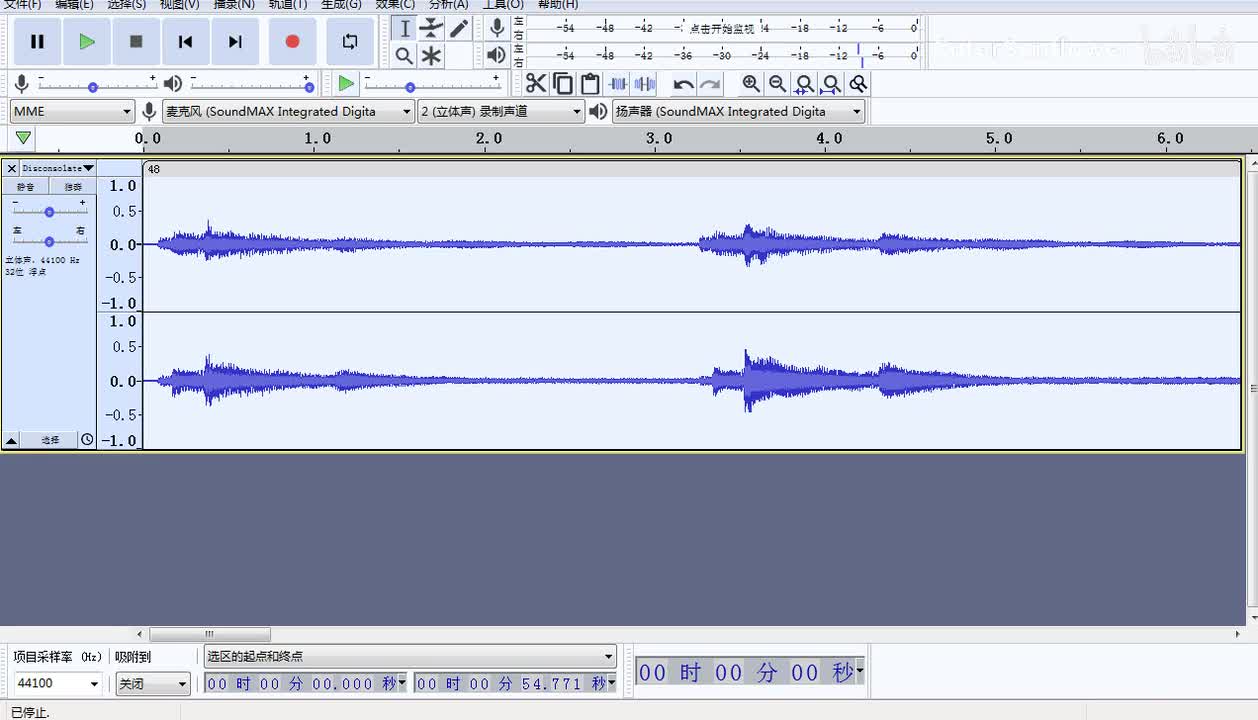
Task: Click the recording meter microphone icon
Action: point(497,28)
